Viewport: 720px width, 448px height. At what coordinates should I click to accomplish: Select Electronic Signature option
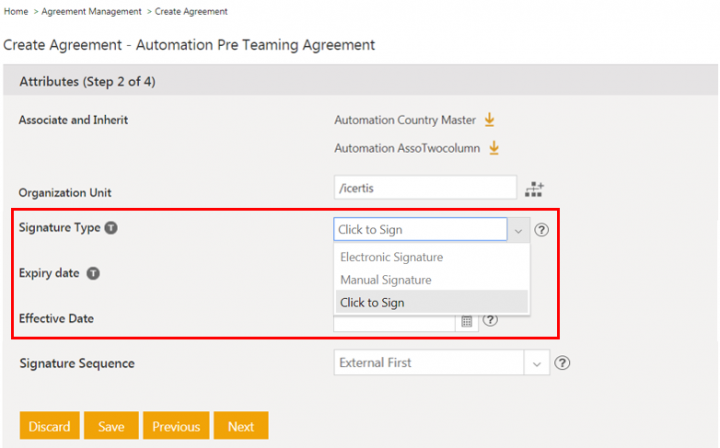click(x=391, y=257)
